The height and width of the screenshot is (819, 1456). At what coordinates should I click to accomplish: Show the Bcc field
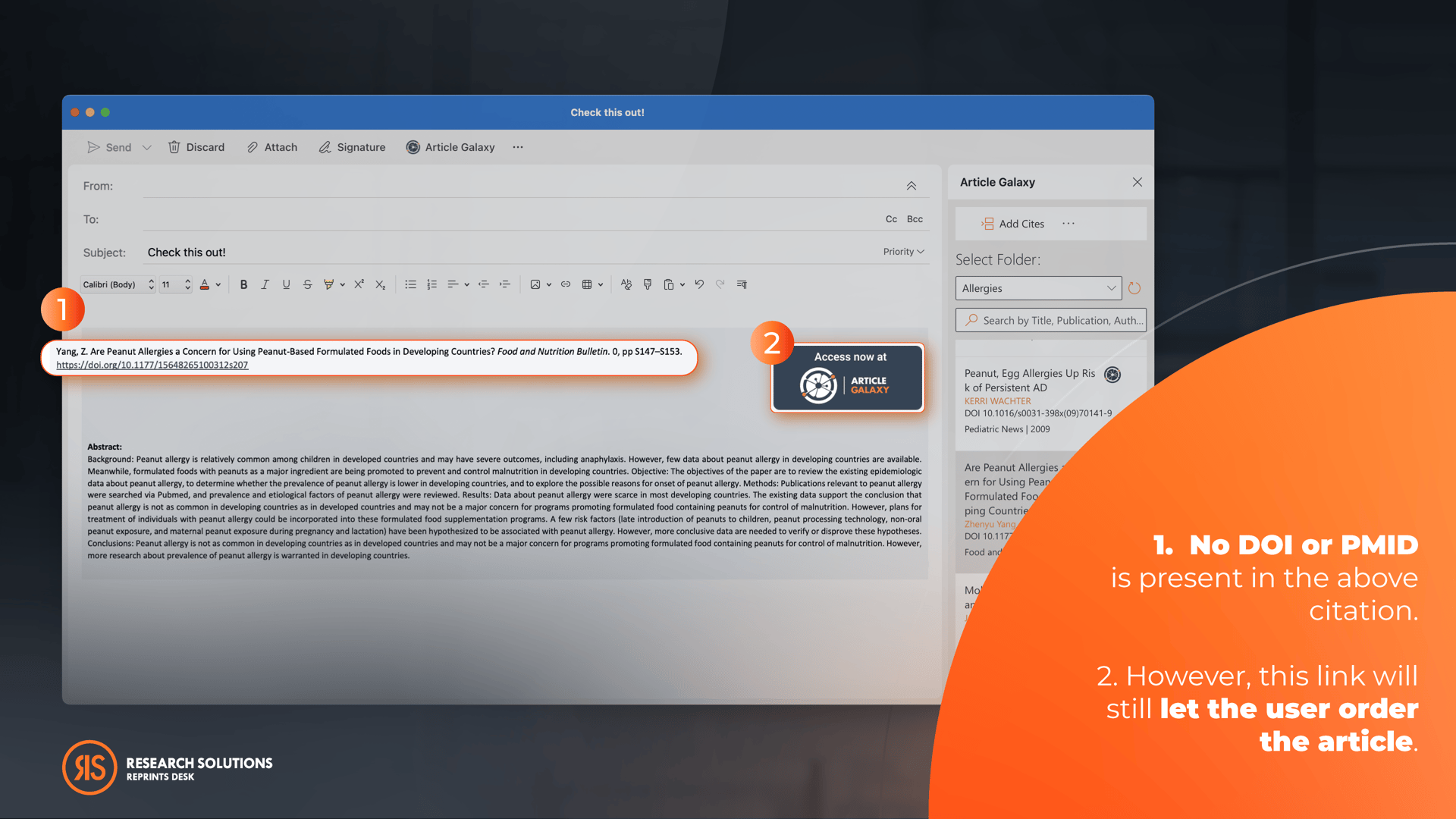tap(915, 219)
